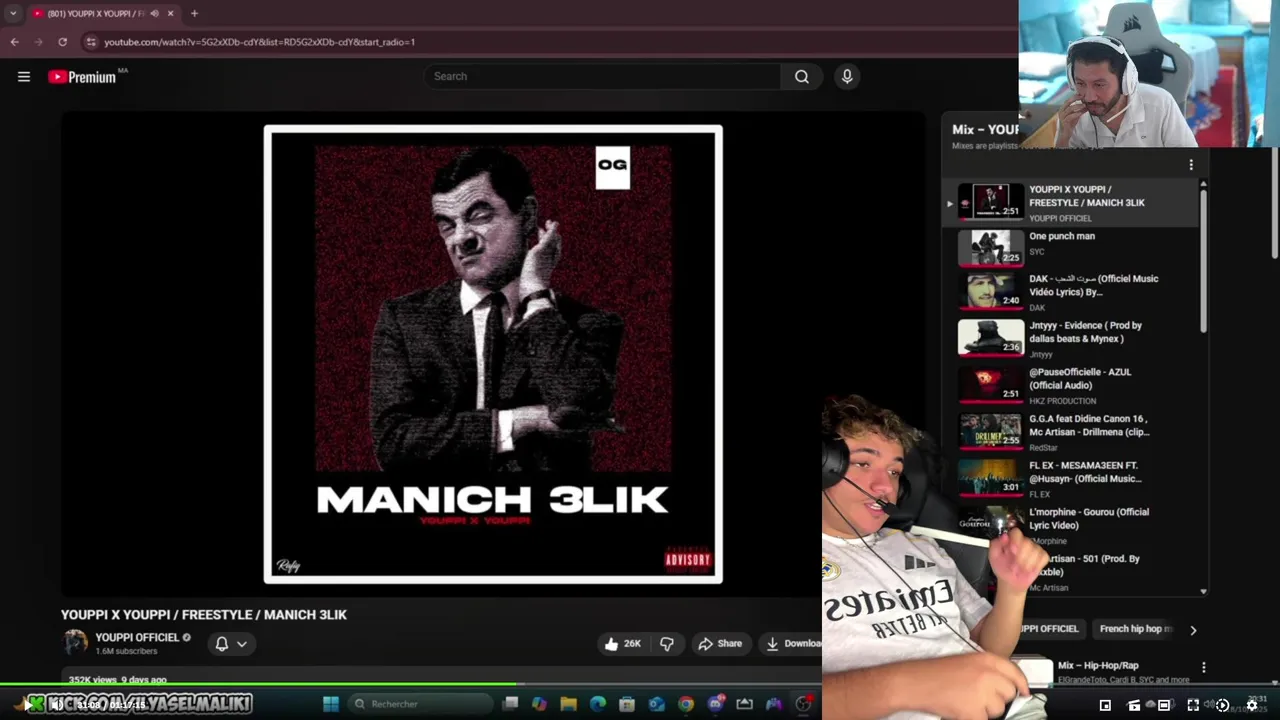Play One punch man by SYC
The image size is (1280, 720).
[1070, 247]
